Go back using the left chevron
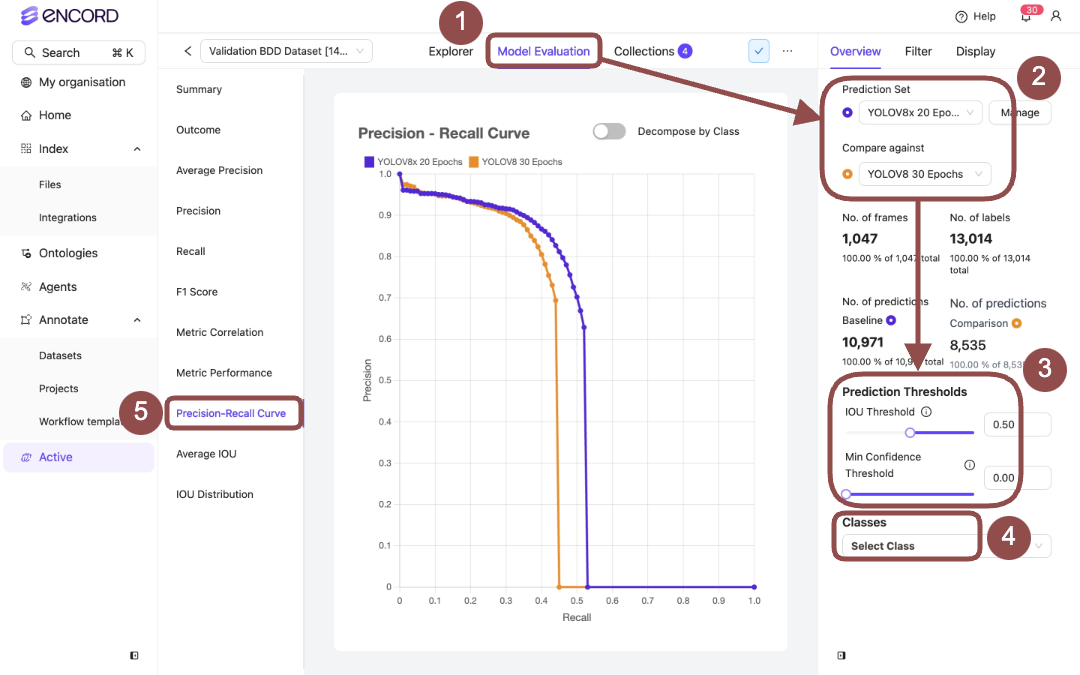1080x675 pixels. 187,51
